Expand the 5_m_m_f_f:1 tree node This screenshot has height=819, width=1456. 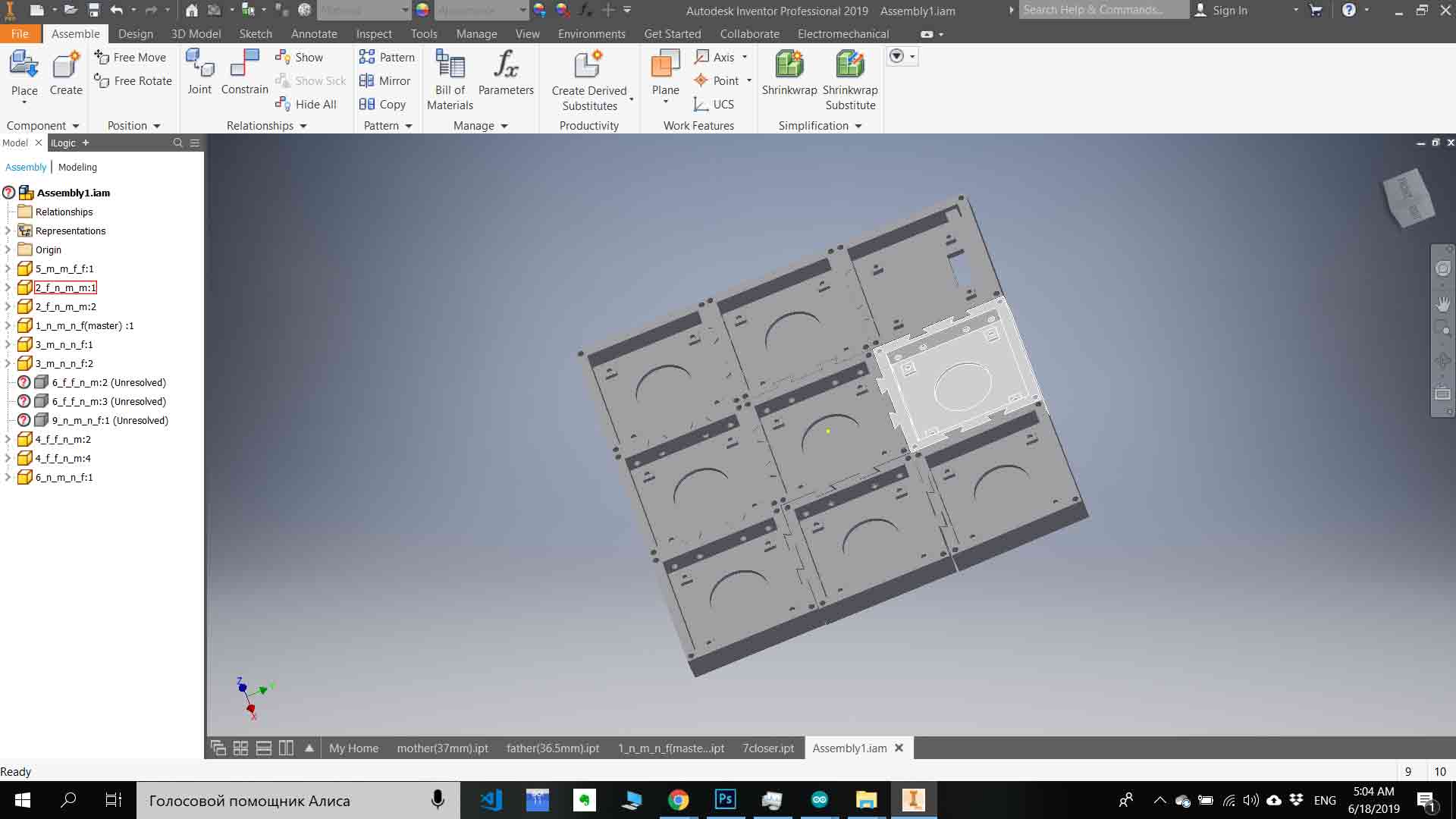(8, 268)
